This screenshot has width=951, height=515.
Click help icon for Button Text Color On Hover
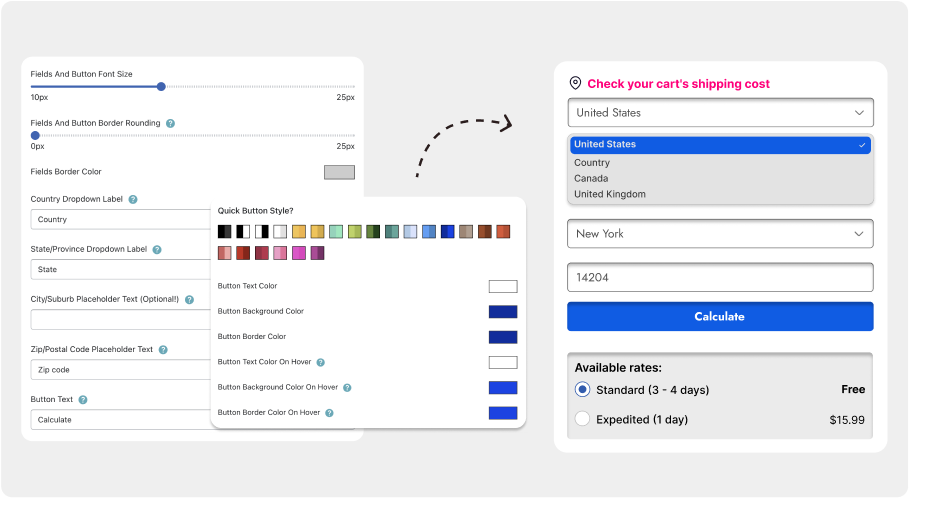[x=321, y=363]
